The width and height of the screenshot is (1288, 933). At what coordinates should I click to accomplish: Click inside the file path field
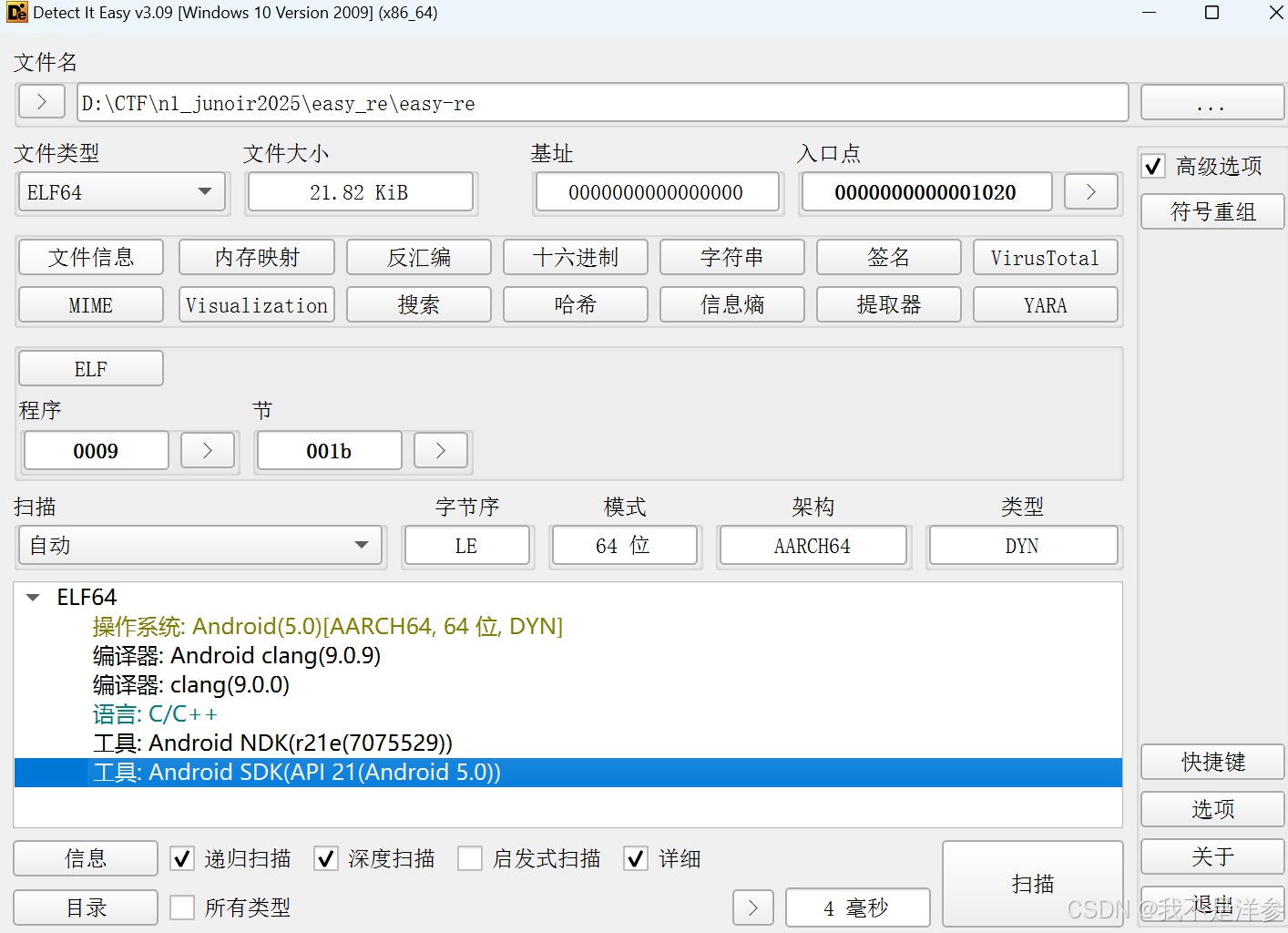coord(601,102)
